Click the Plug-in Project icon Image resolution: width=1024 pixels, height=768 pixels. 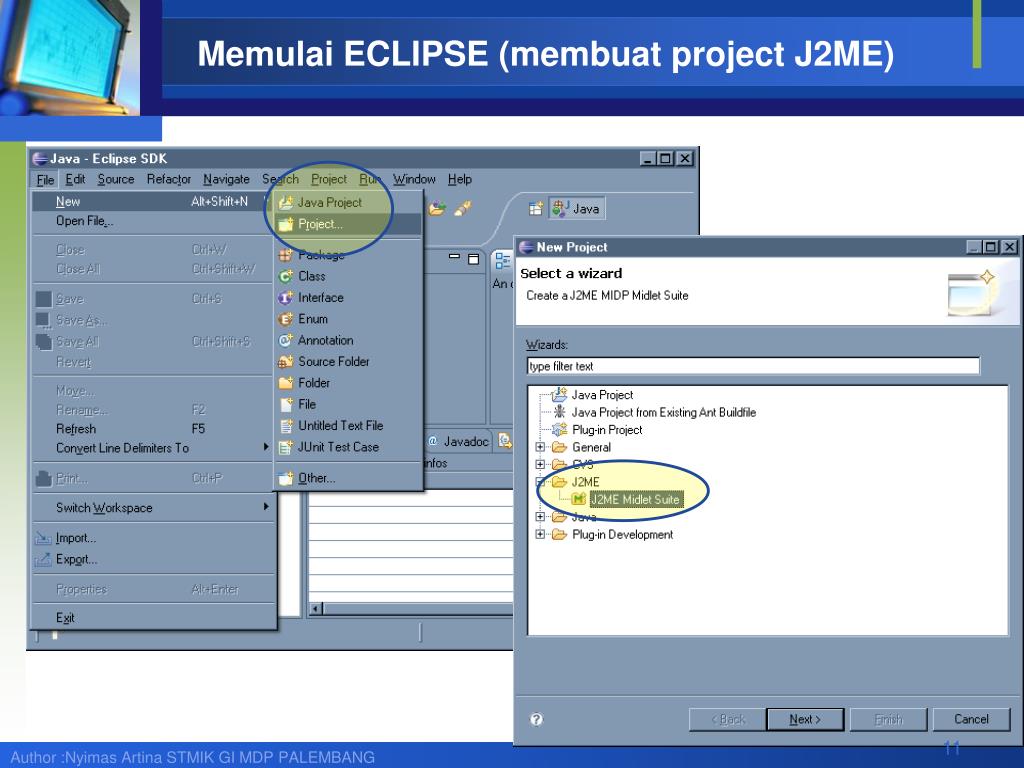pyautogui.click(x=560, y=430)
